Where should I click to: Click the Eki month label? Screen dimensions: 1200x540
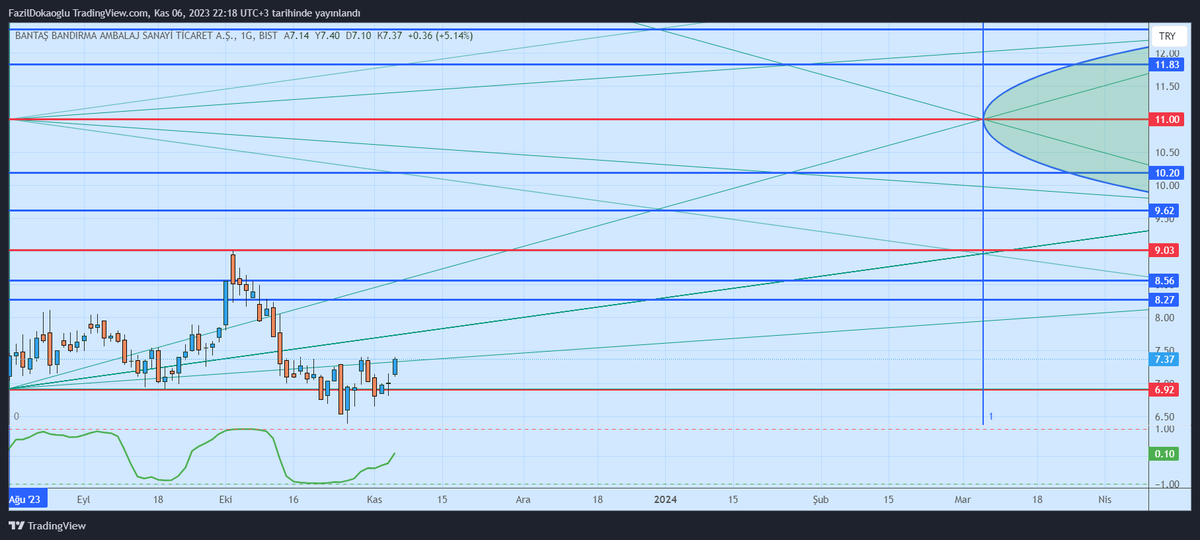pos(226,498)
